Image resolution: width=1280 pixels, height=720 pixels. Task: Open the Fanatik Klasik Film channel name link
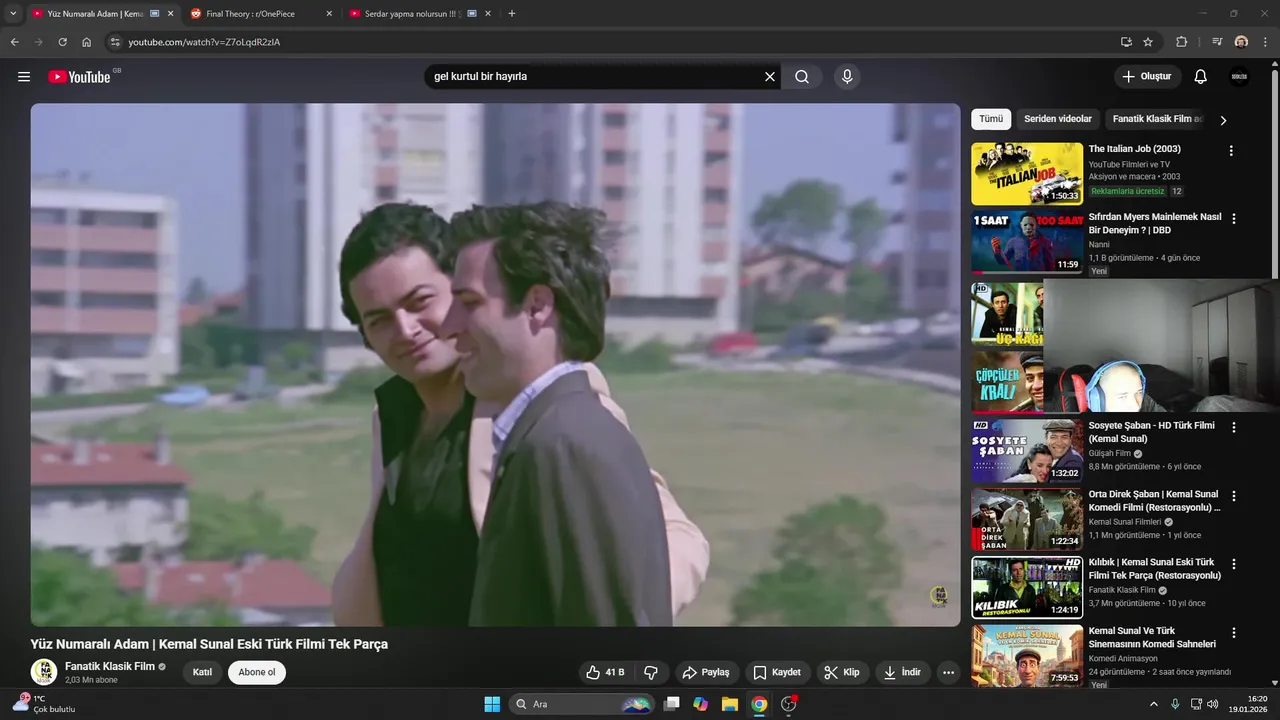pyautogui.click(x=110, y=666)
